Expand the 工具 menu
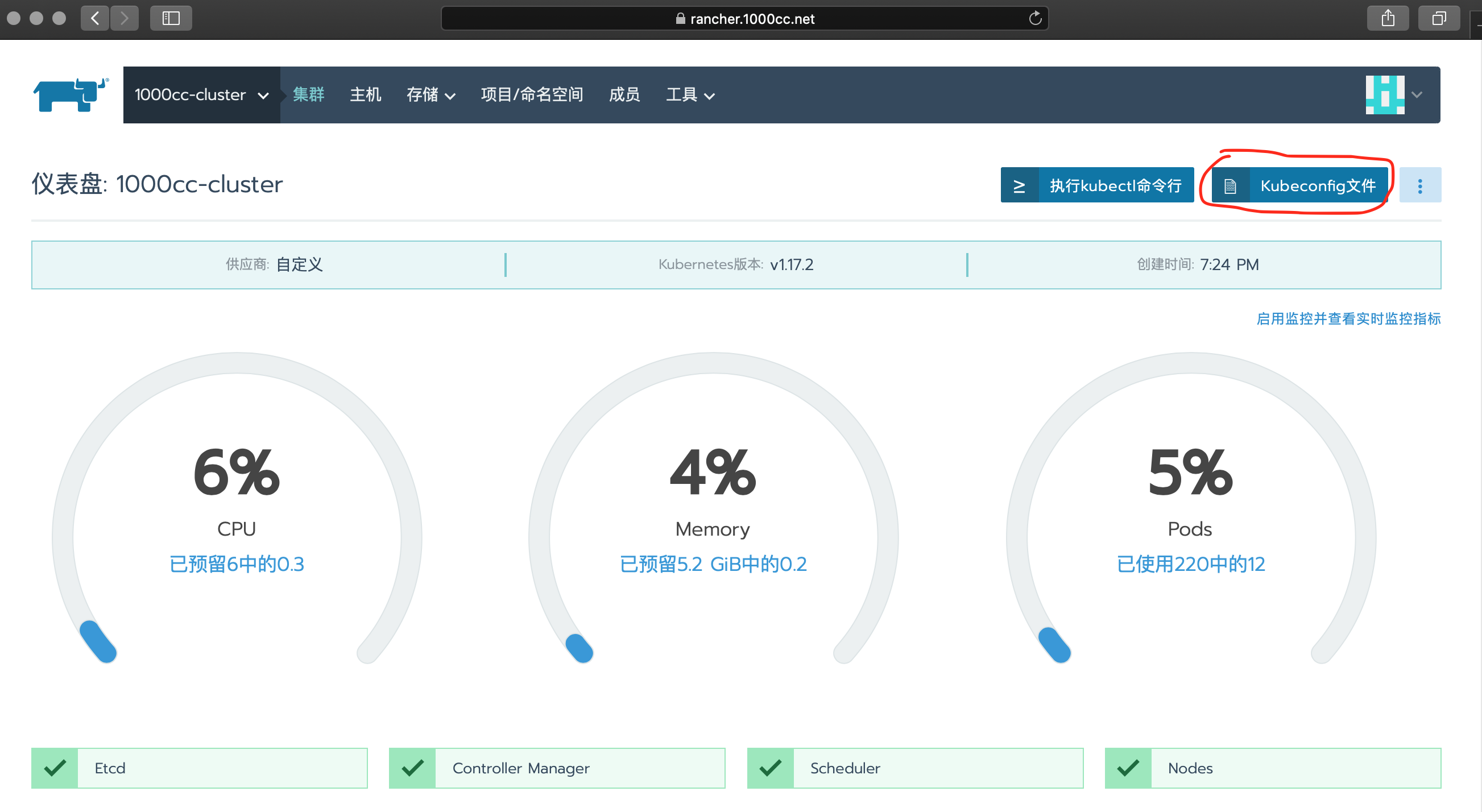Screen dimensions: 1482x812 point(690,95)
